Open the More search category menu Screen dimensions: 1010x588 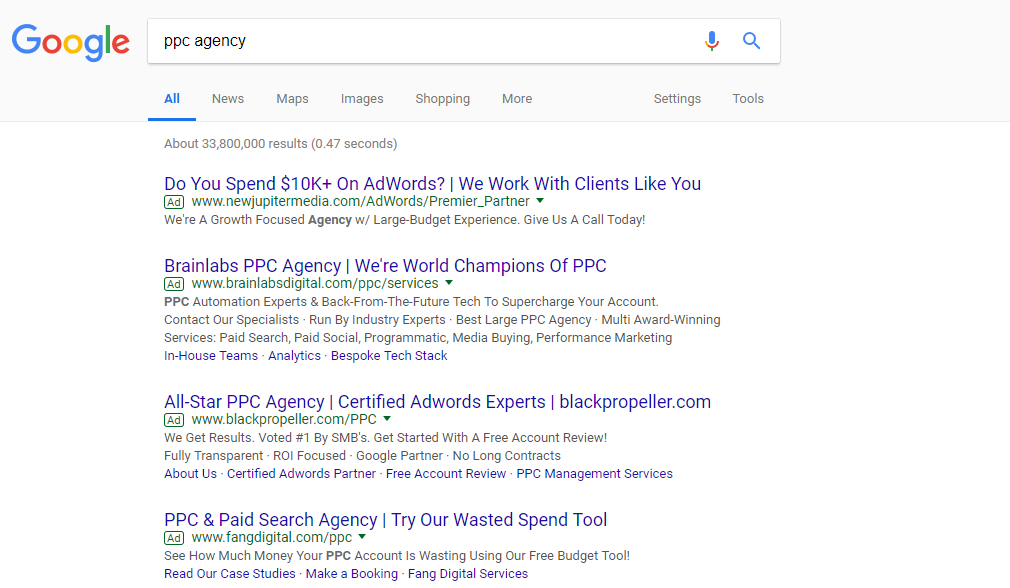517,99
